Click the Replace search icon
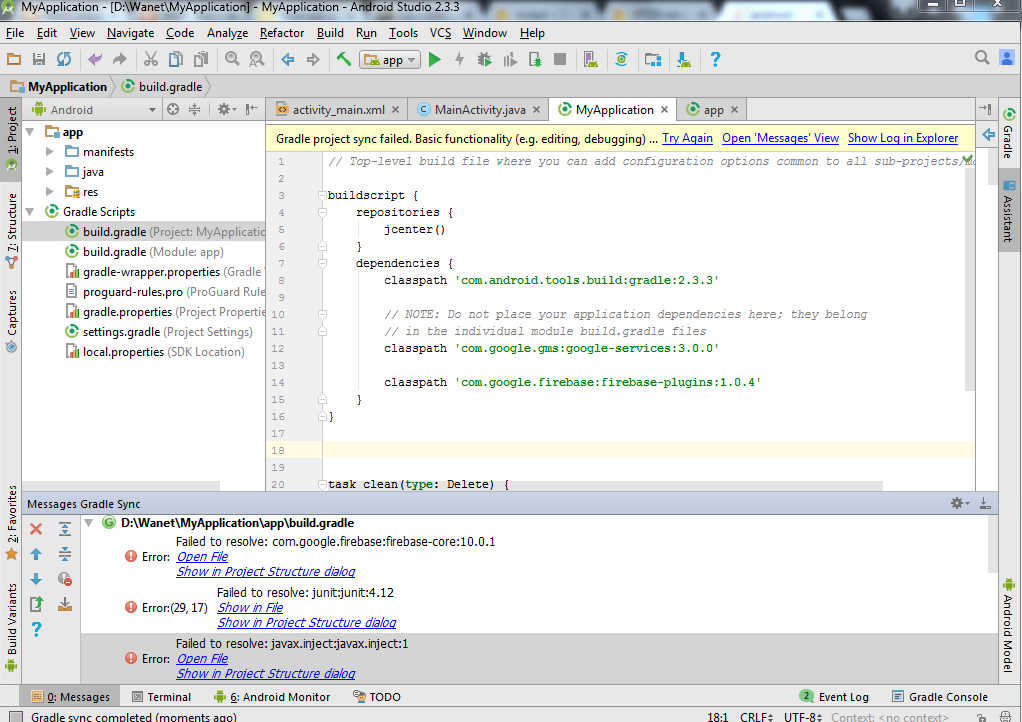This screenshot has width=1022, height=722. (257, 59)
